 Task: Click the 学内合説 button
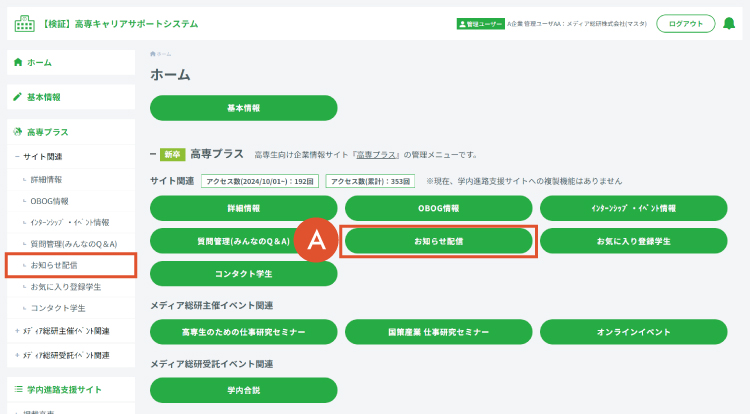pyautogui.click(x=243, y=390)
